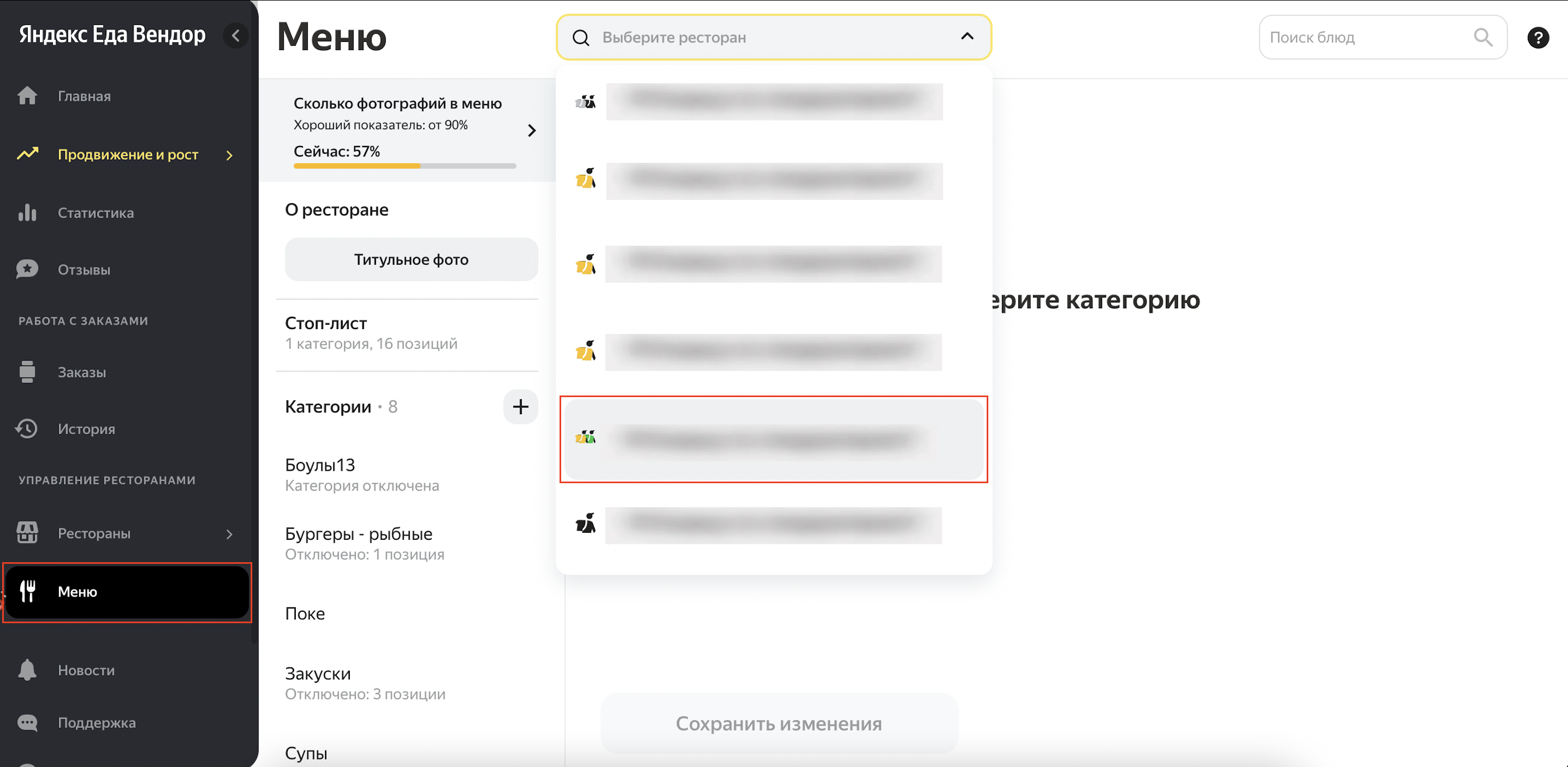Click the photo percentage progress bar
The width and height of the screenshot is (1568, 767).
(405, 166)
